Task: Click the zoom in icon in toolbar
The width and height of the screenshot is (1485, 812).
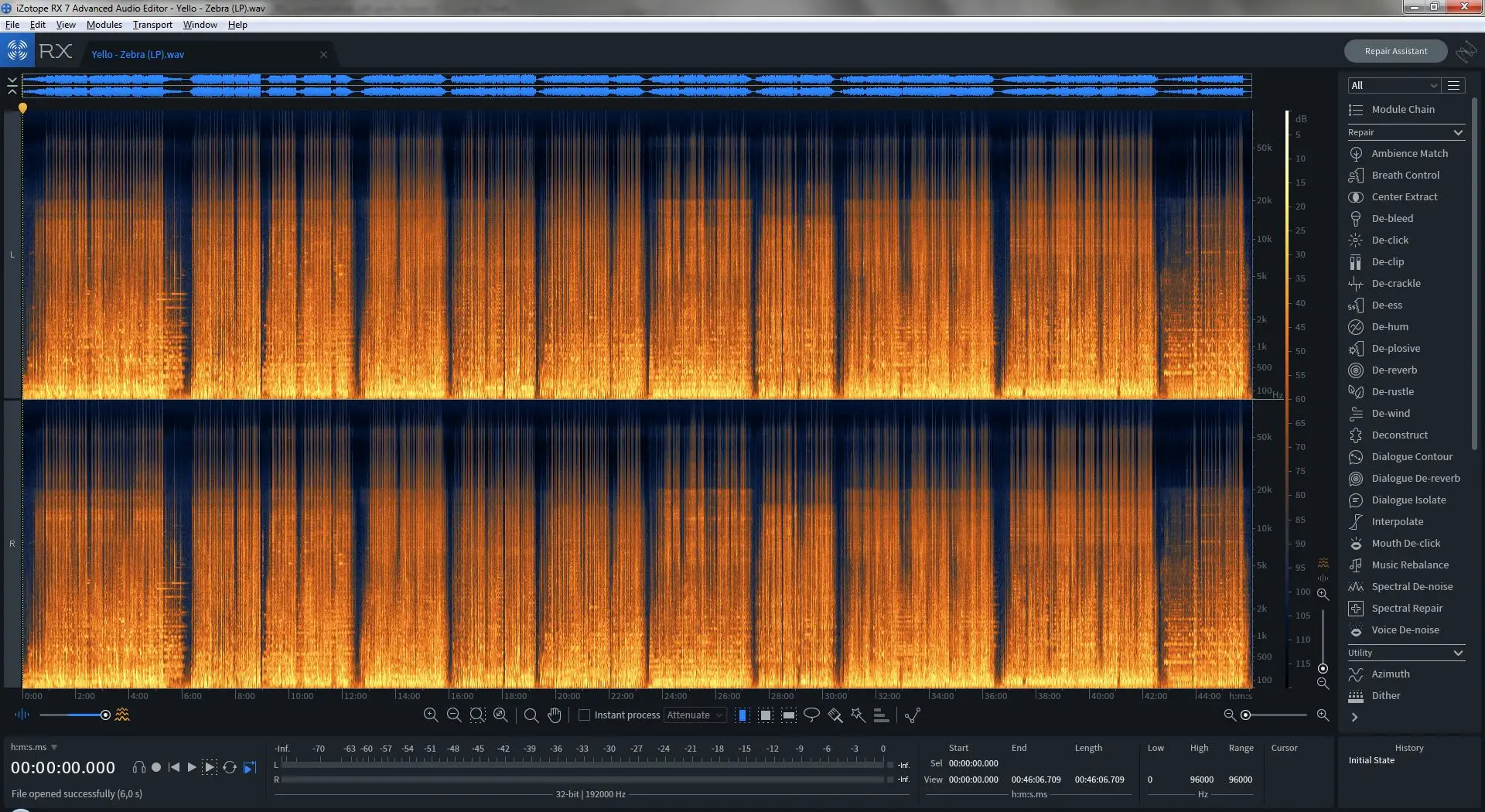Action: pos(431,715)
